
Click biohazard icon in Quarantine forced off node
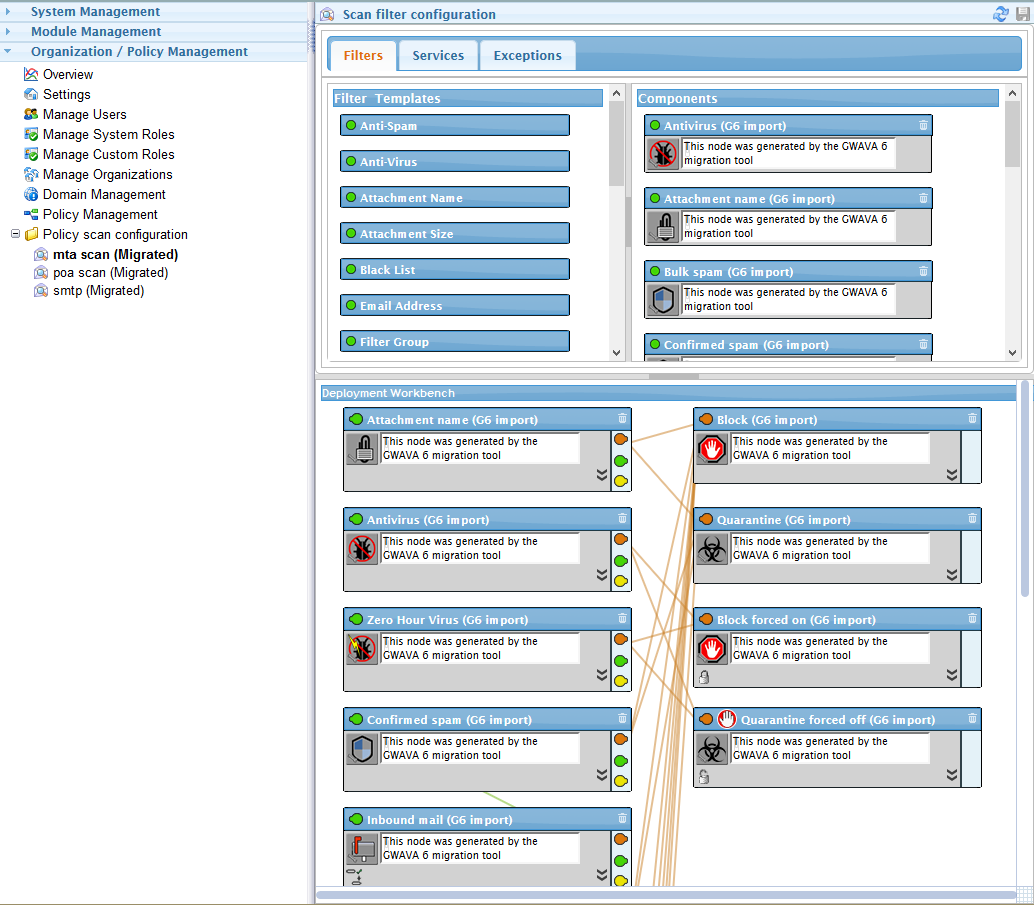coord(712,749)
